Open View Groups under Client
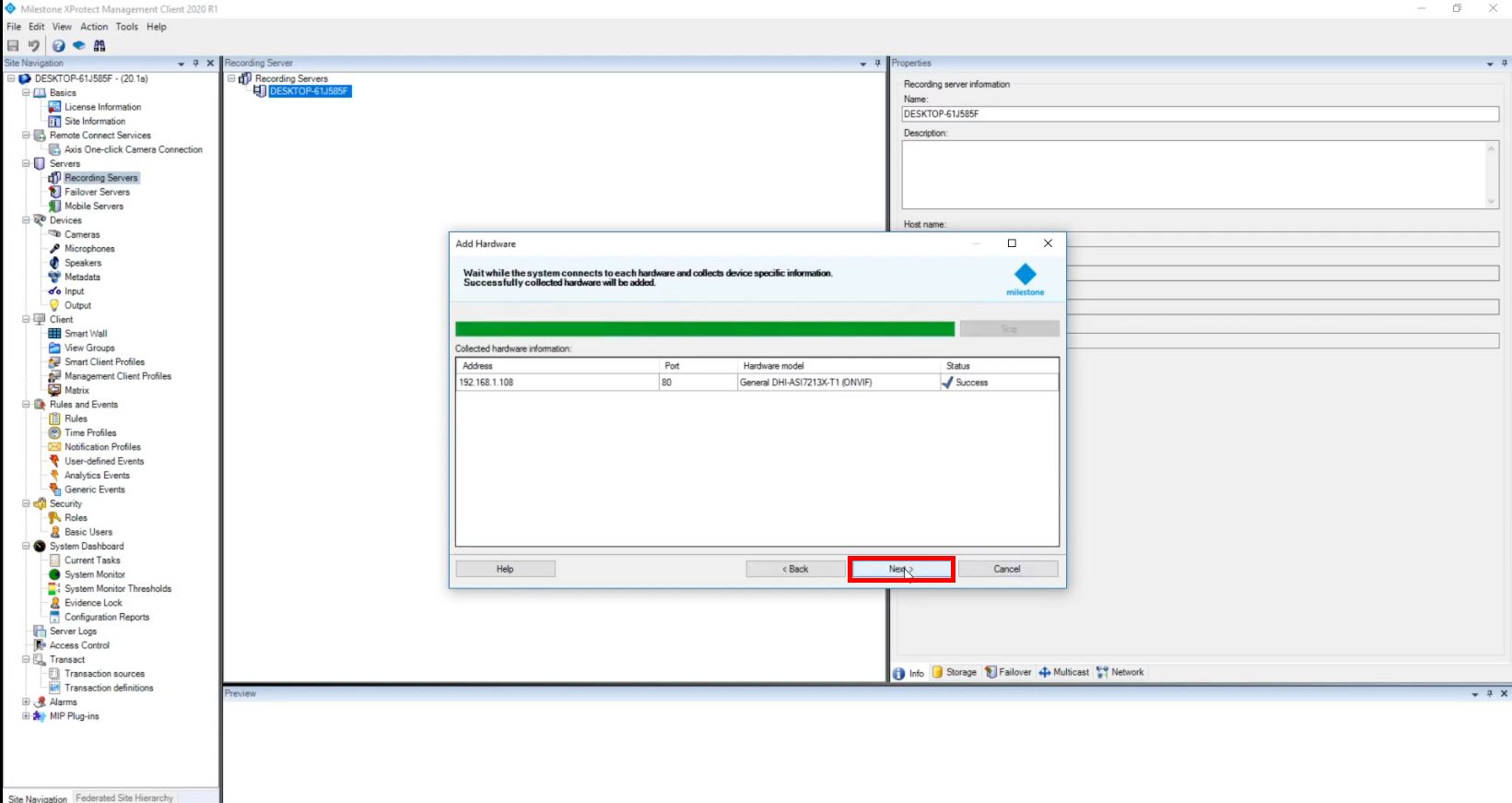Screen dimensions: 1512x803 click(89, 348)
